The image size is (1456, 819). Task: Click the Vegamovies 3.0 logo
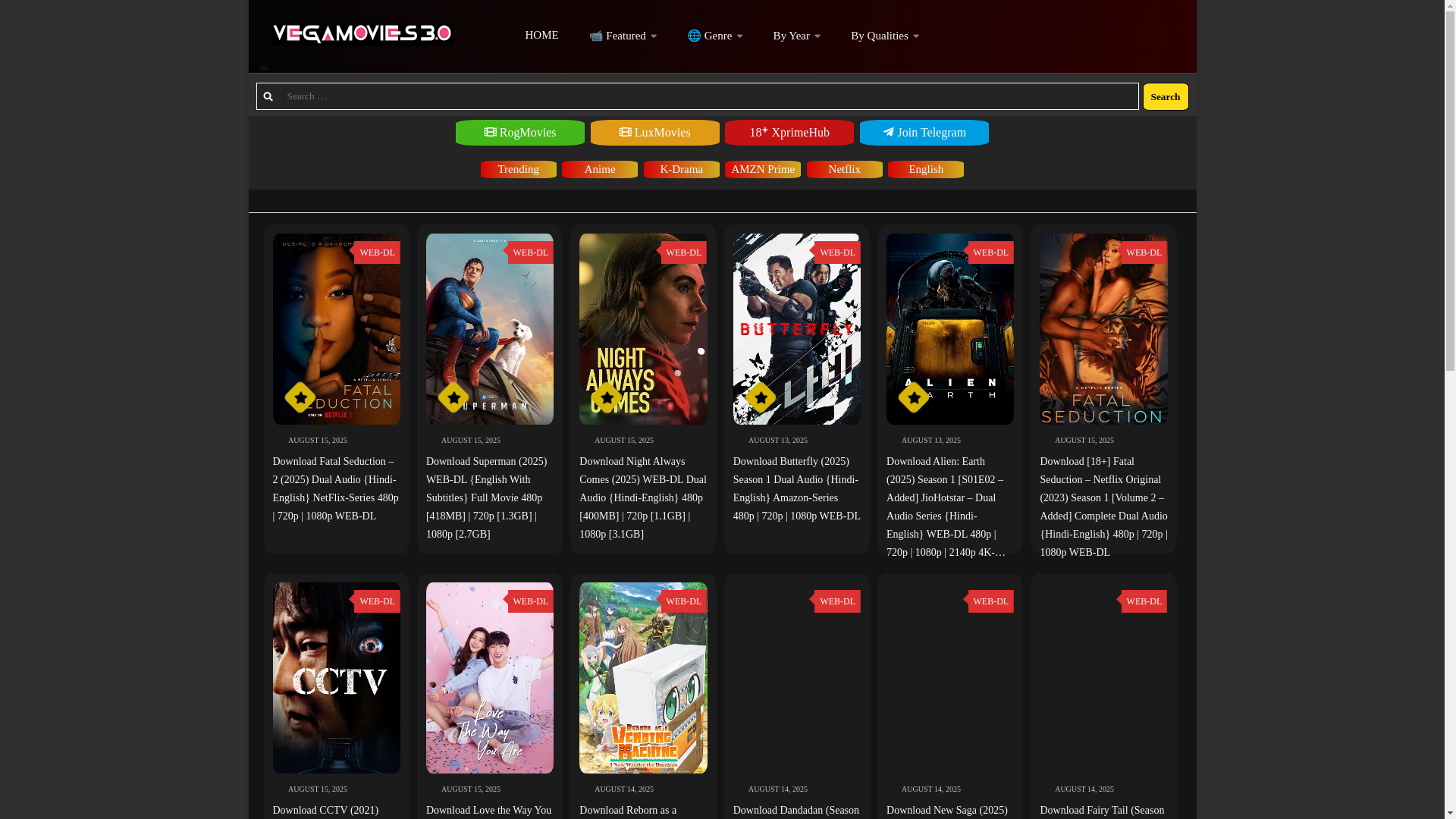click(x=362, y=34)
